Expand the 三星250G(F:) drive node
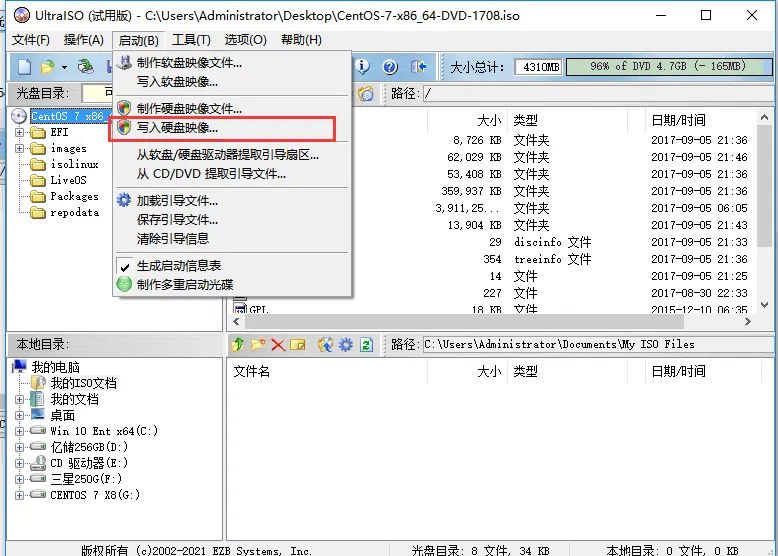 click(x=19, y=479)
